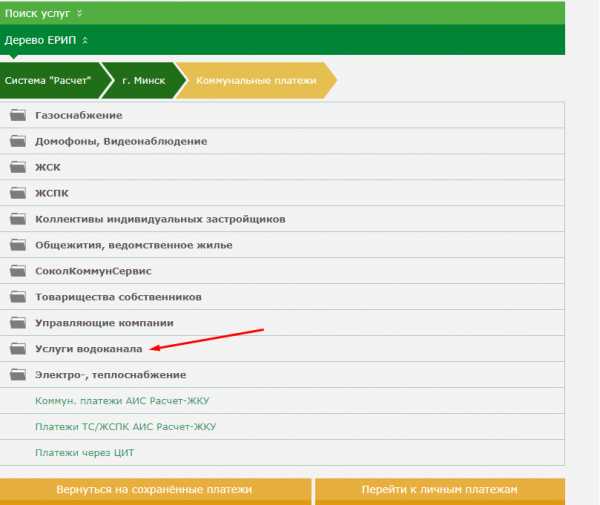Click folder icon next to СоколКоммунСервис
Viewport: 600px width, 505px height.
(17, 271)
